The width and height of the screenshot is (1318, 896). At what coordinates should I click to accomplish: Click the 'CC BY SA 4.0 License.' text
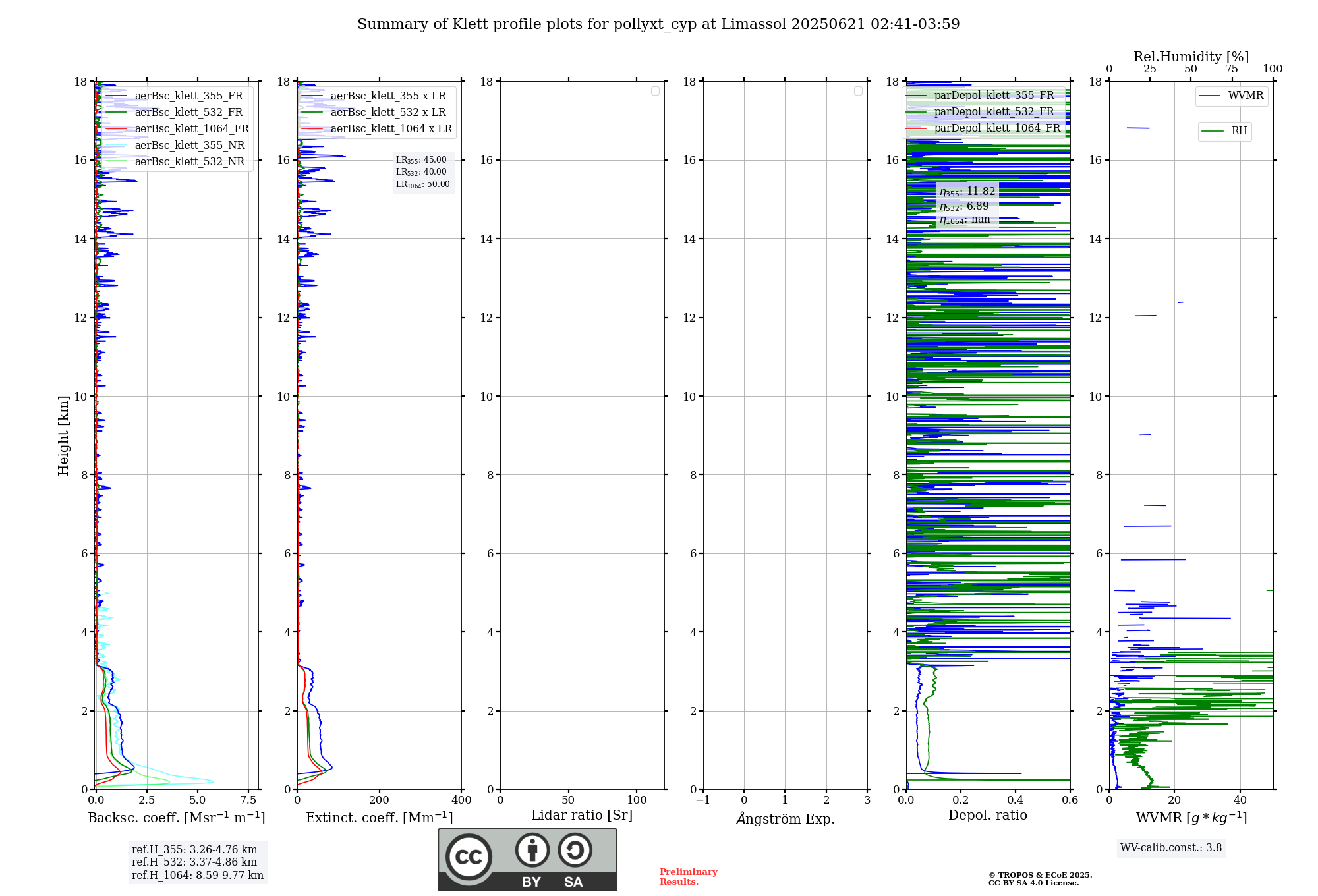(1033, 883)
